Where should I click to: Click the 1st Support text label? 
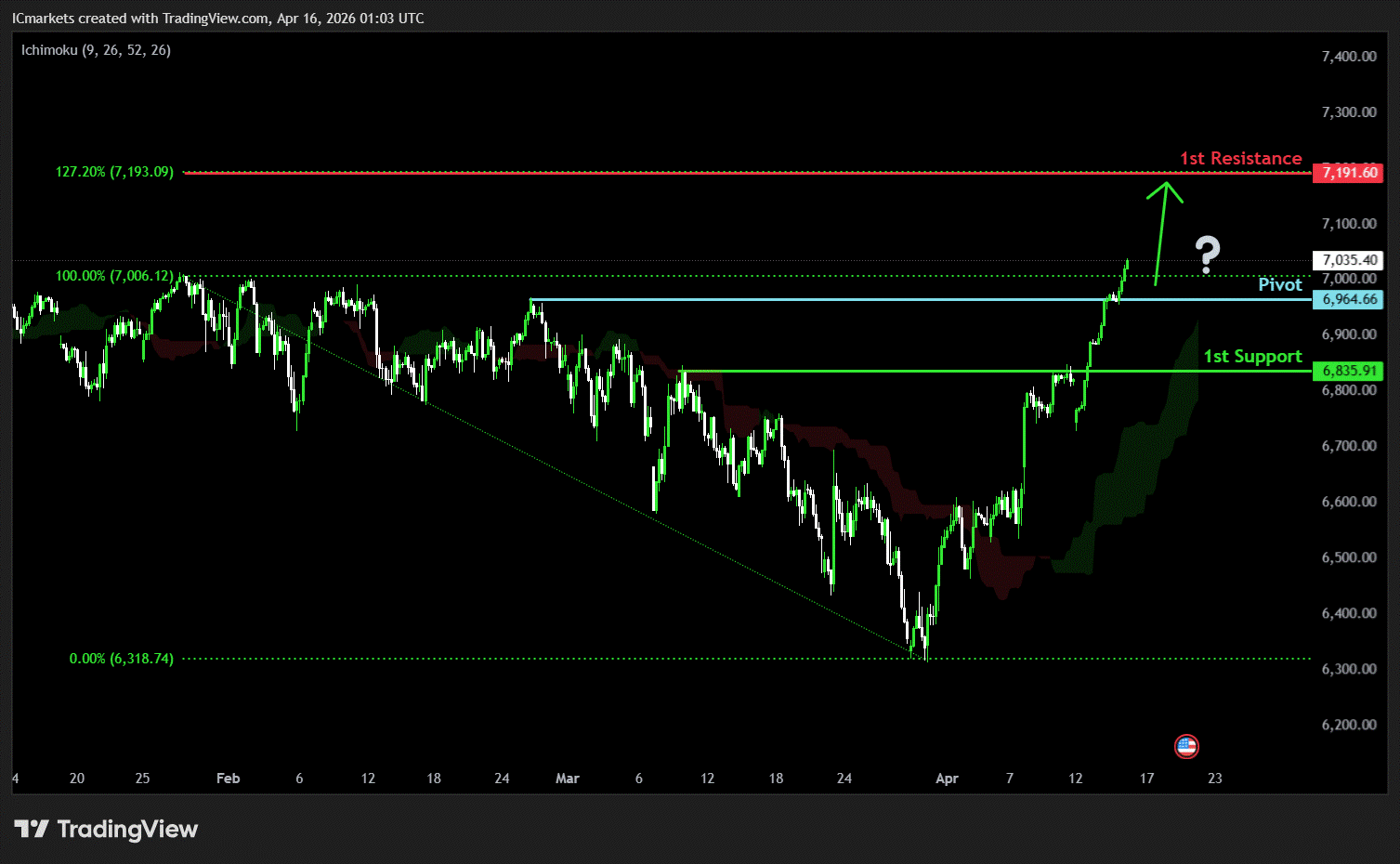[x=1252, y=356]
